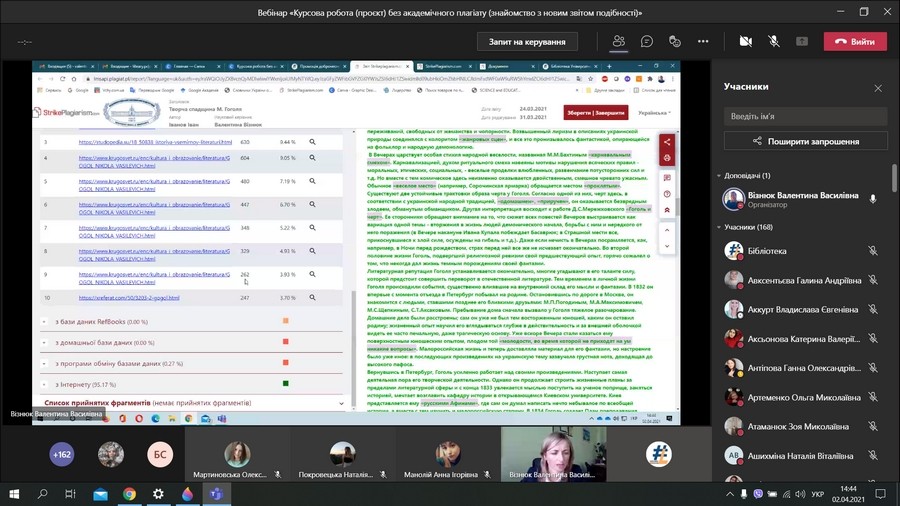The image size is (900, 506).
Task: Click muted mic icon beside Авксентьєва Галина
Action: pos(873,280)
